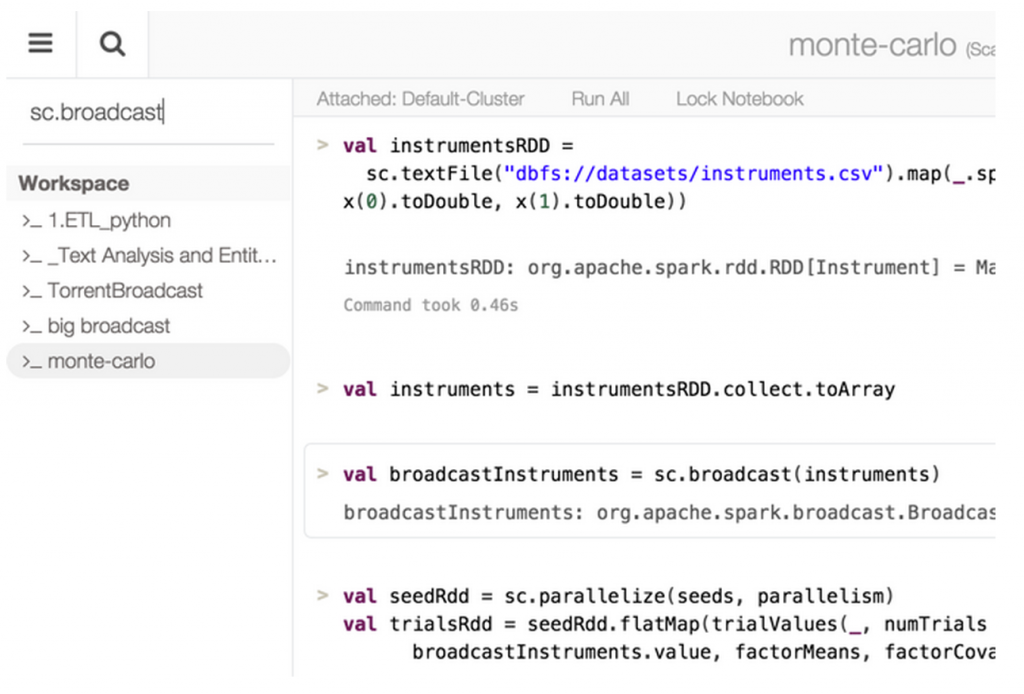Click Lock Notebook in the toolbar
Viewport: 1024px width, 694px height.
click(739, 99)
